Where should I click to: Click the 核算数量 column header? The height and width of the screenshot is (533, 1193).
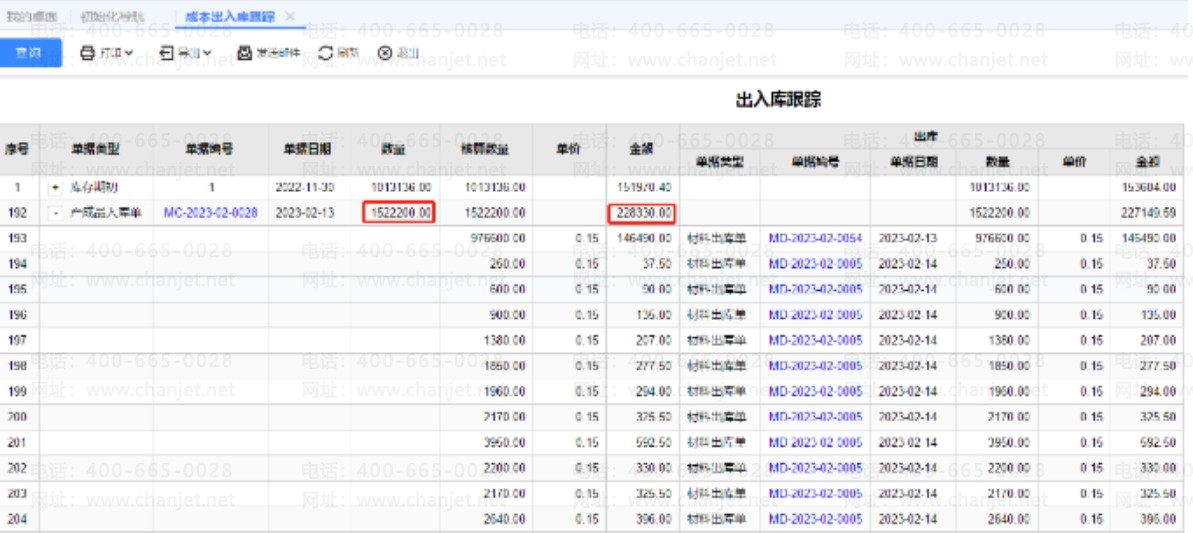485,149
